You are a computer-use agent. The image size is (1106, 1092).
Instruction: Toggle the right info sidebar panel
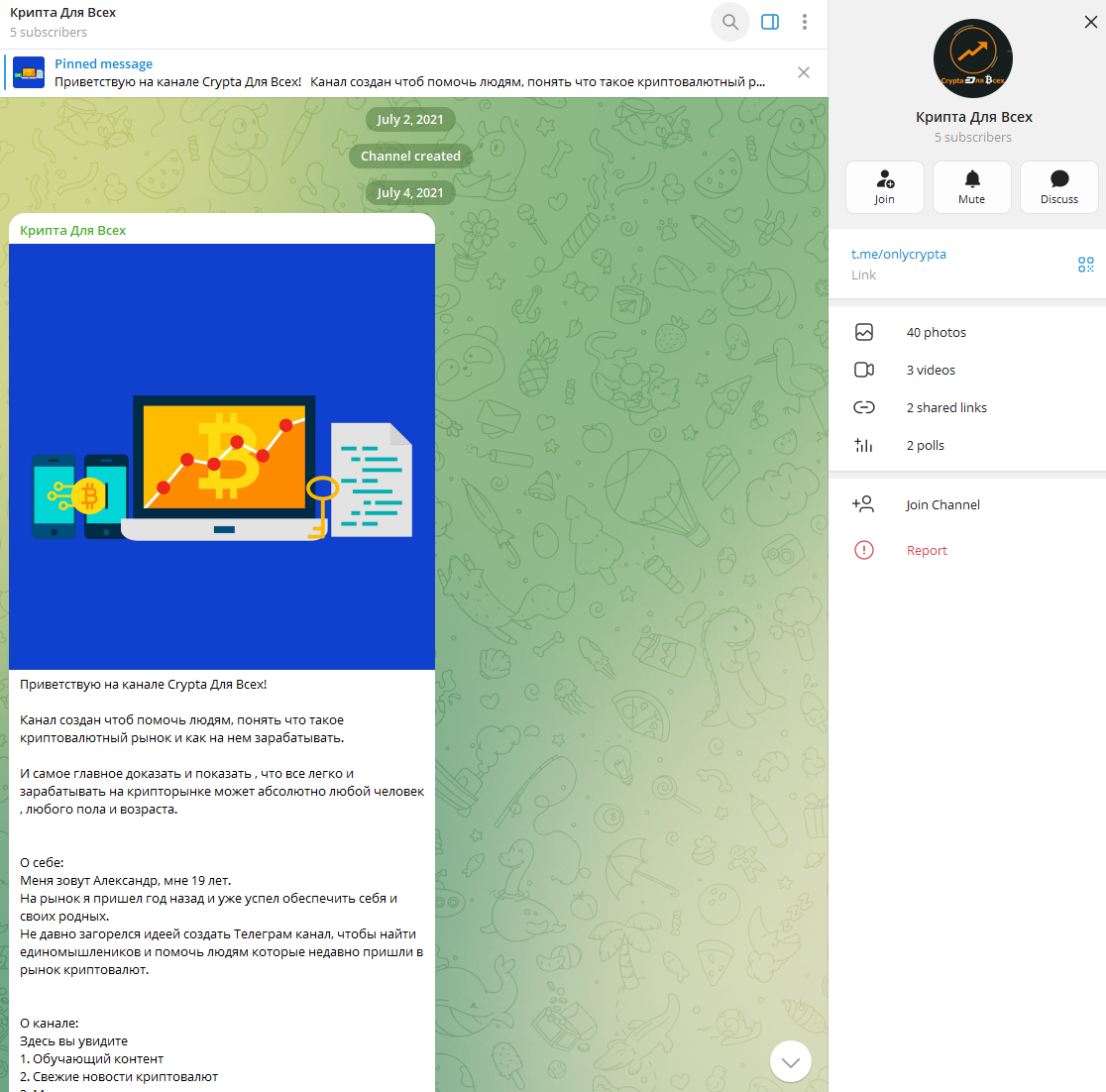(x=770, y=22)
